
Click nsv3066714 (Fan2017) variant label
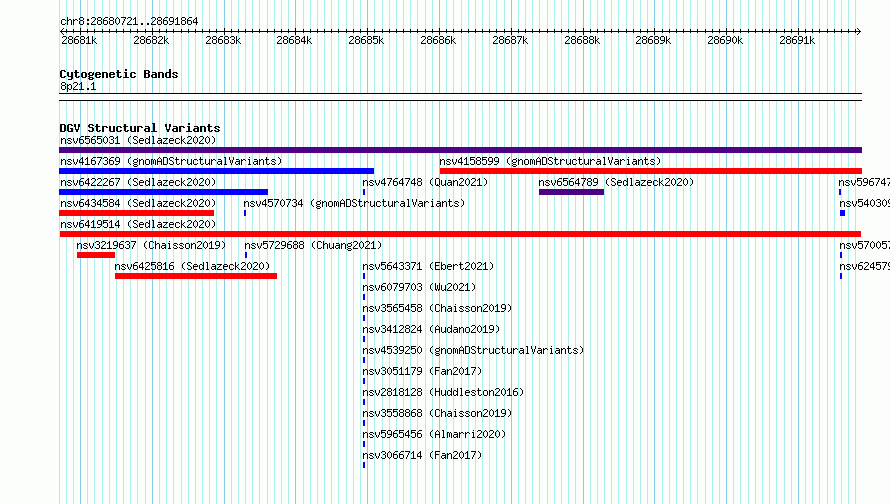tap(422, 455)
